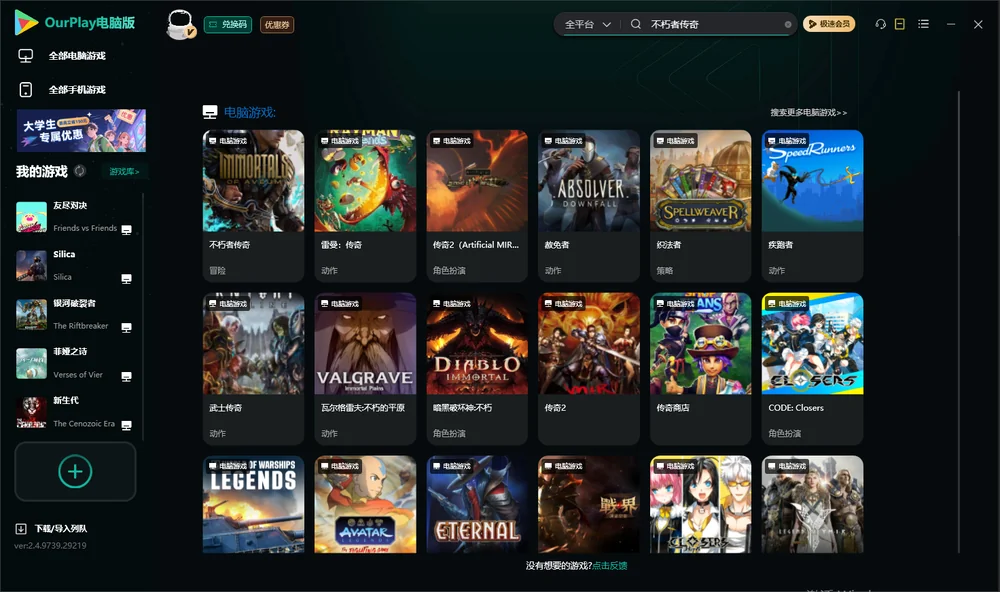Open the 大学生专属优惠 banner
The height and width of the screenshot is (592, 1000).
pyautogui.click(x=81, y=131)
